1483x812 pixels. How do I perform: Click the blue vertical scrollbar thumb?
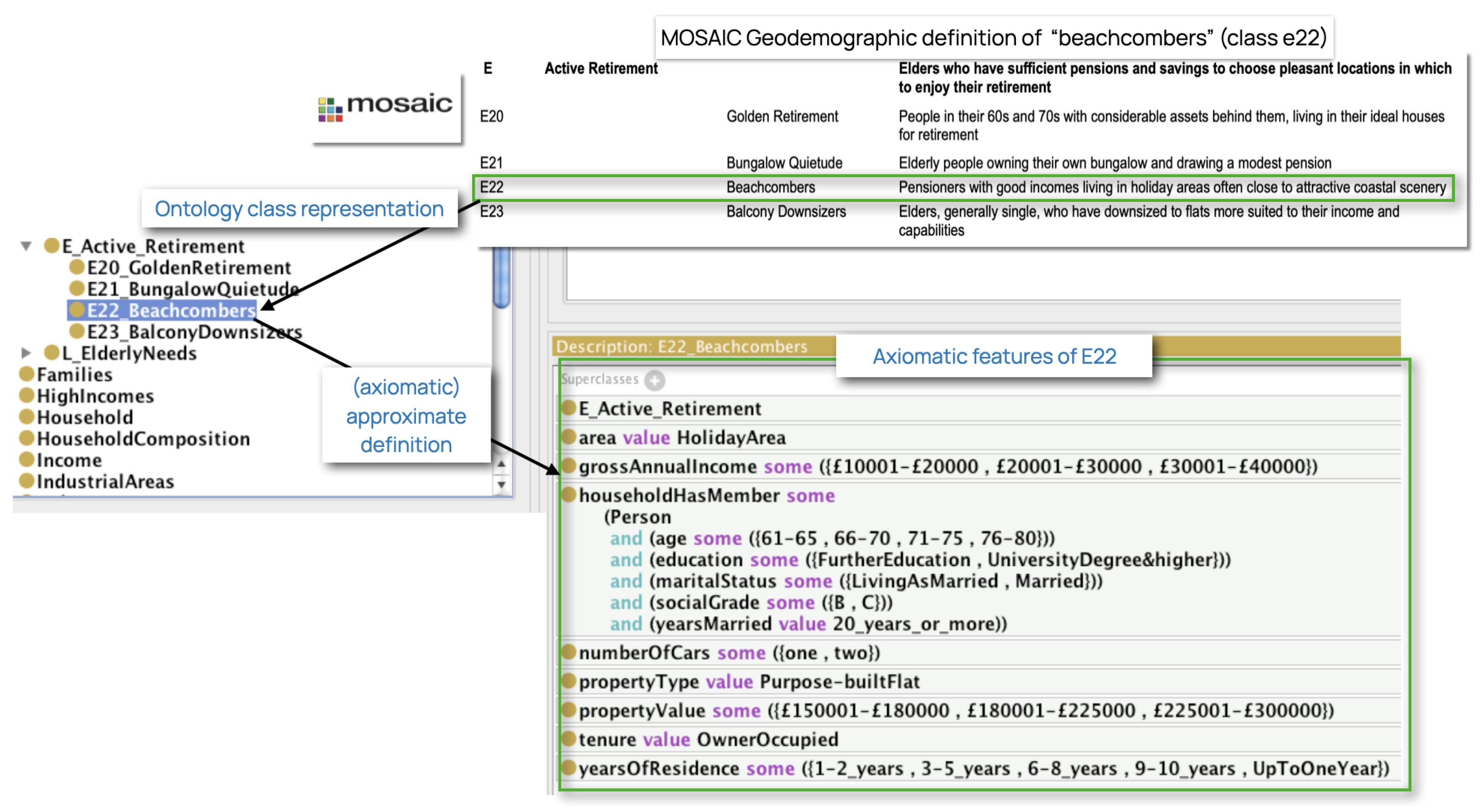click(501, 278)
